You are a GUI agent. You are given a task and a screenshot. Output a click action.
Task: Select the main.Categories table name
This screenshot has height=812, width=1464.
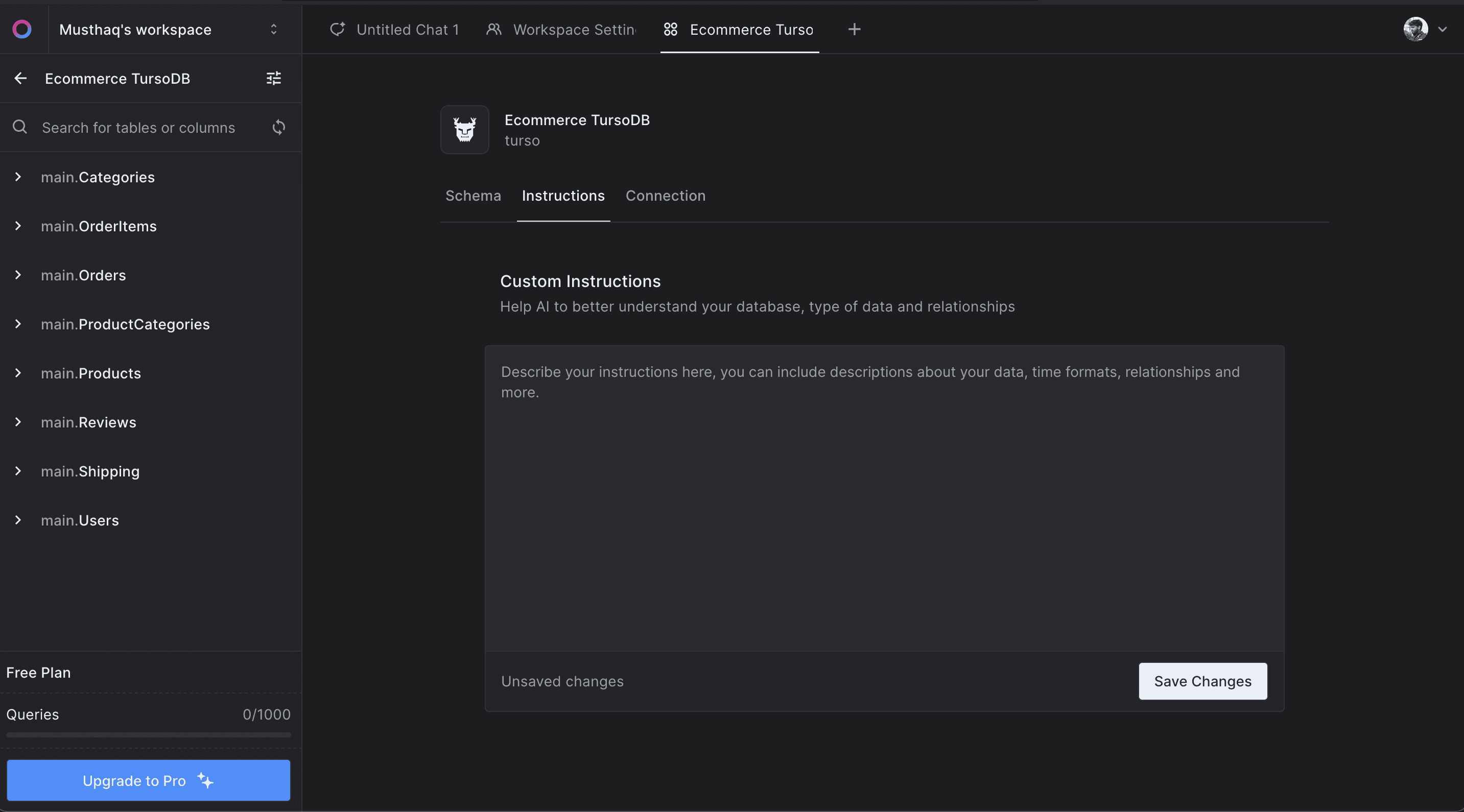(98, 177)
